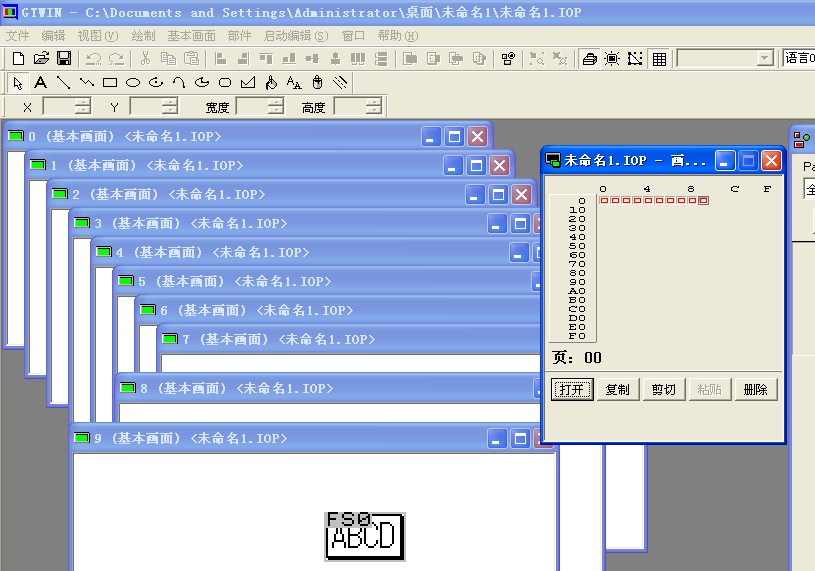Click the Save disk icon
Image resolution: width=815 pixels, height=571 pixels.
63,59
